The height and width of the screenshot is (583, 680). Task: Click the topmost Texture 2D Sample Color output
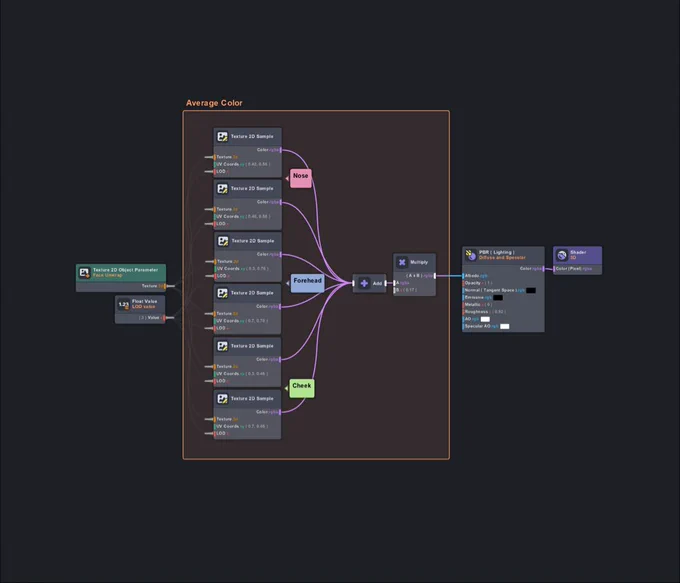pyautogui.click(x=281, y=150)
